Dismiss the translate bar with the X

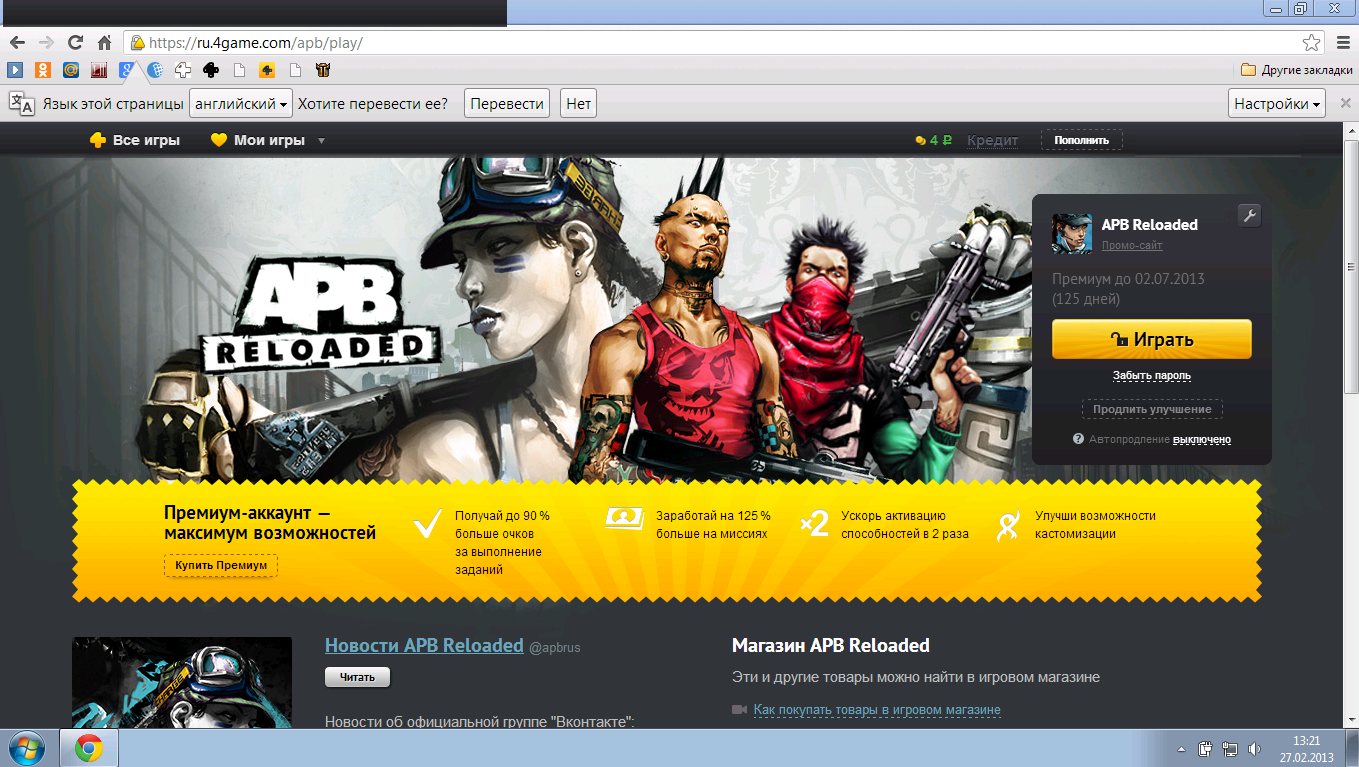point(1345,104)
